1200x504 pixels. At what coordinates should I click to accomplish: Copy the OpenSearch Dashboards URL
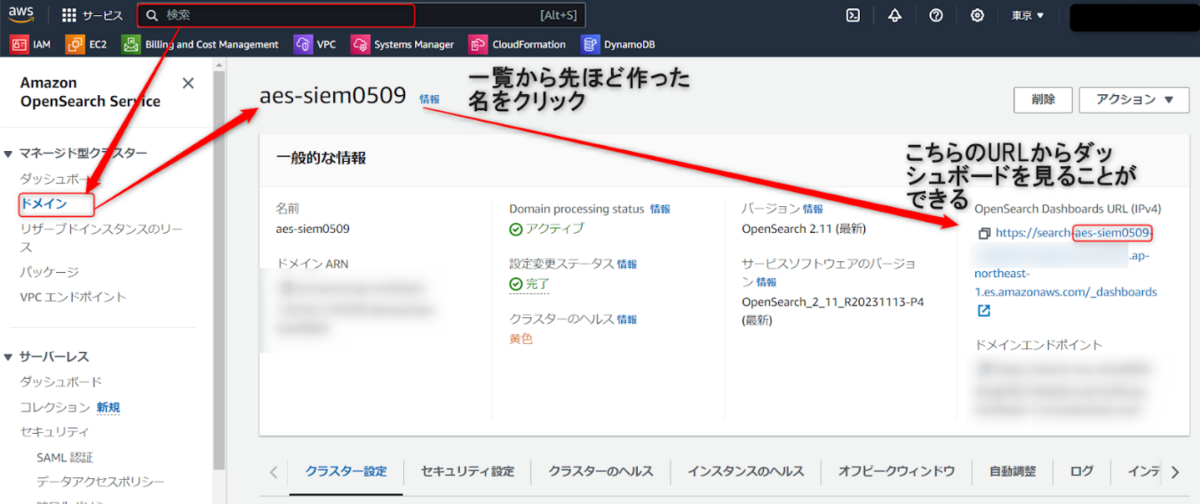pos(984,233)
